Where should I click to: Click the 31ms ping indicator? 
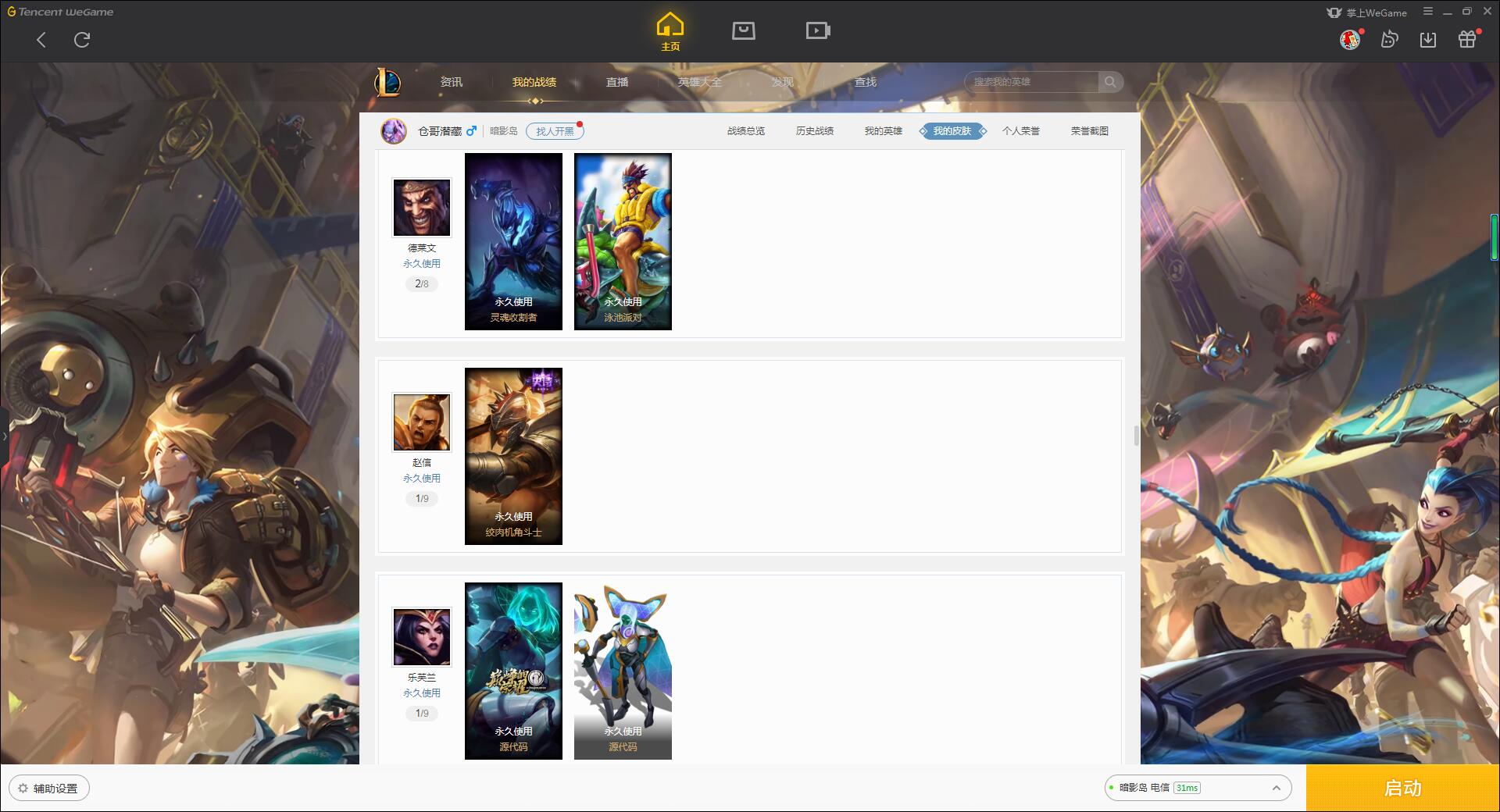1187,788
